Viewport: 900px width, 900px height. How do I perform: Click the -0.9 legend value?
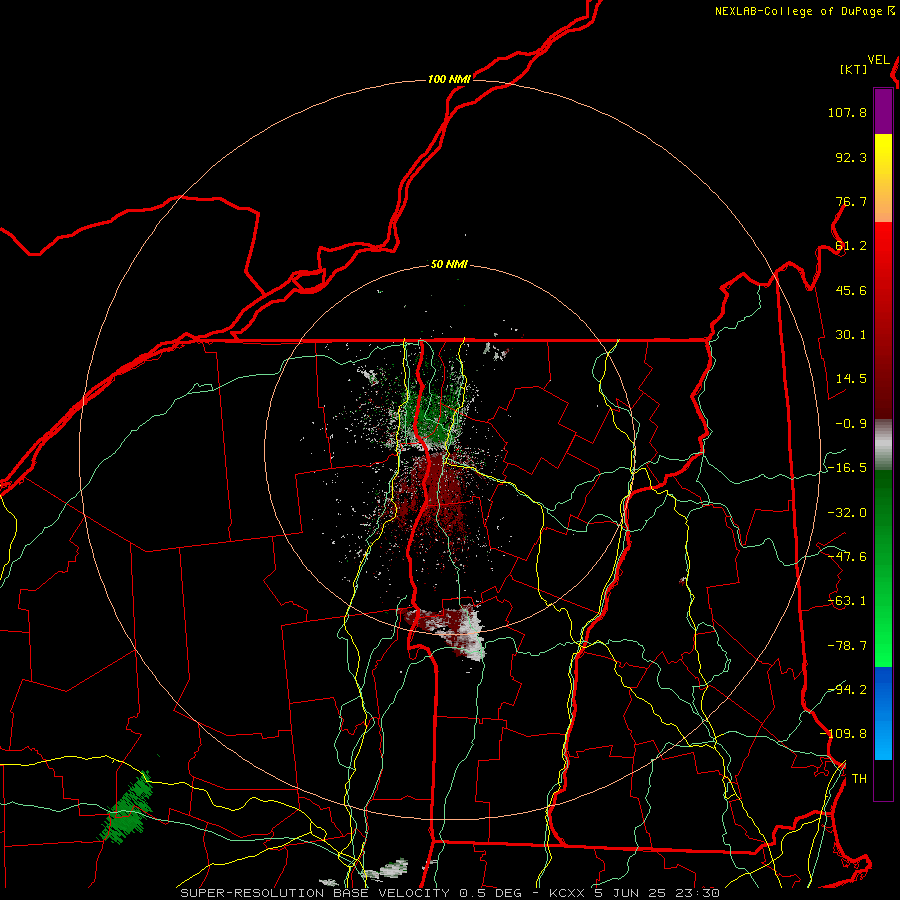[851, 424]
